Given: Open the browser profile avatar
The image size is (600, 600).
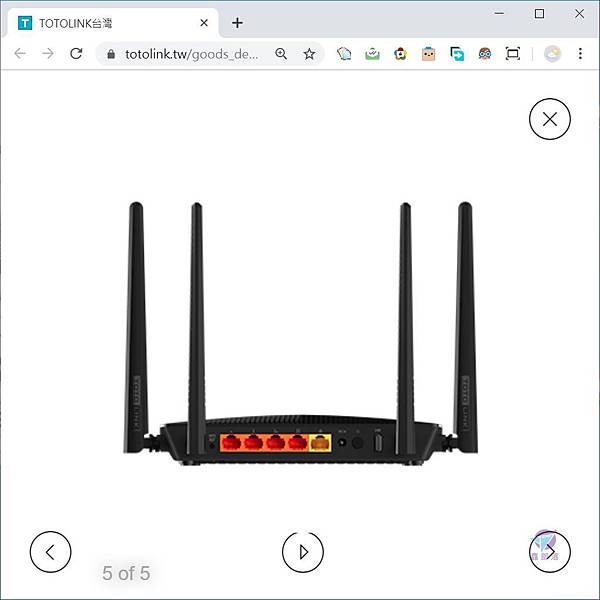Looking at the screenshot, I should (x=552, y=54).
